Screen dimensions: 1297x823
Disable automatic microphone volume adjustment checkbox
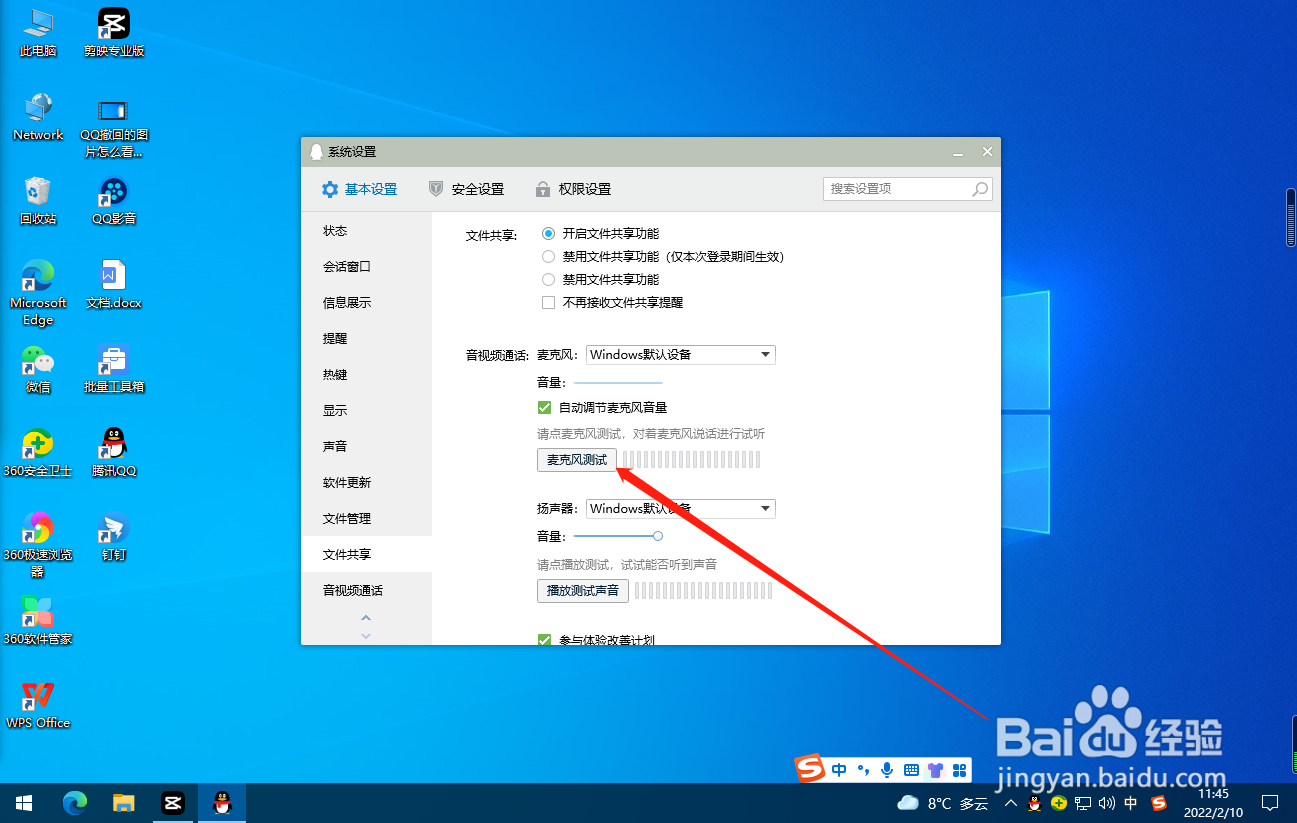coord(545,407)
